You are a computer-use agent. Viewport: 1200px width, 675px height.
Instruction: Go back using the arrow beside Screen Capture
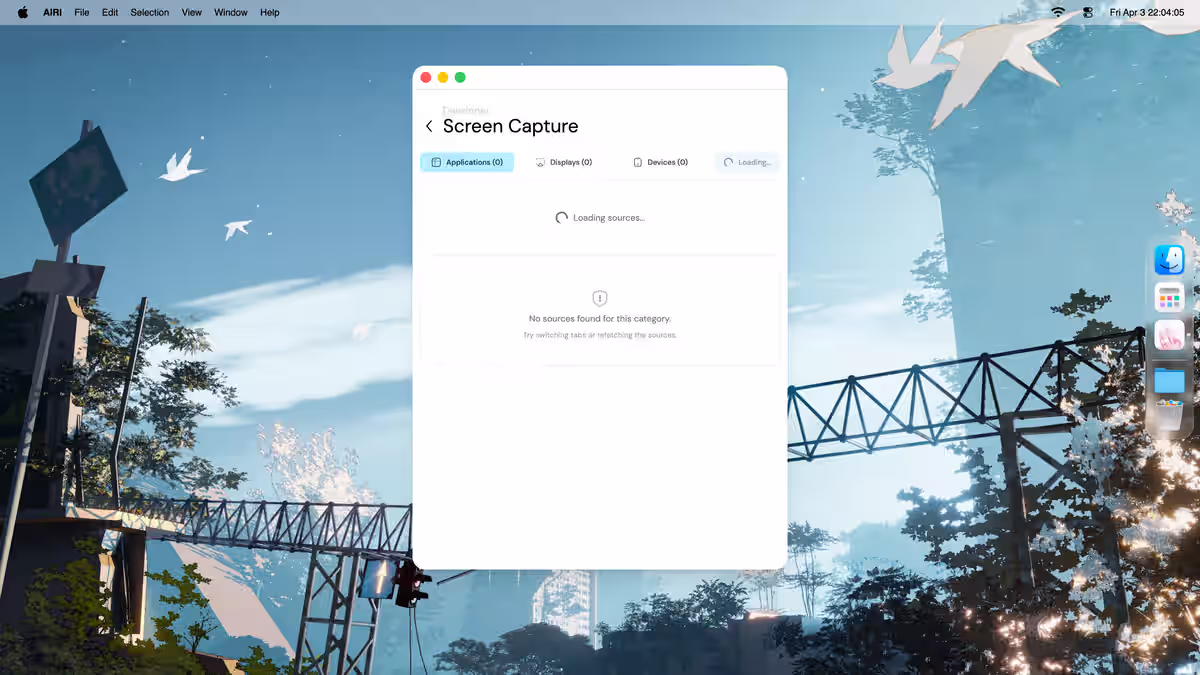[x=429, y=126]
